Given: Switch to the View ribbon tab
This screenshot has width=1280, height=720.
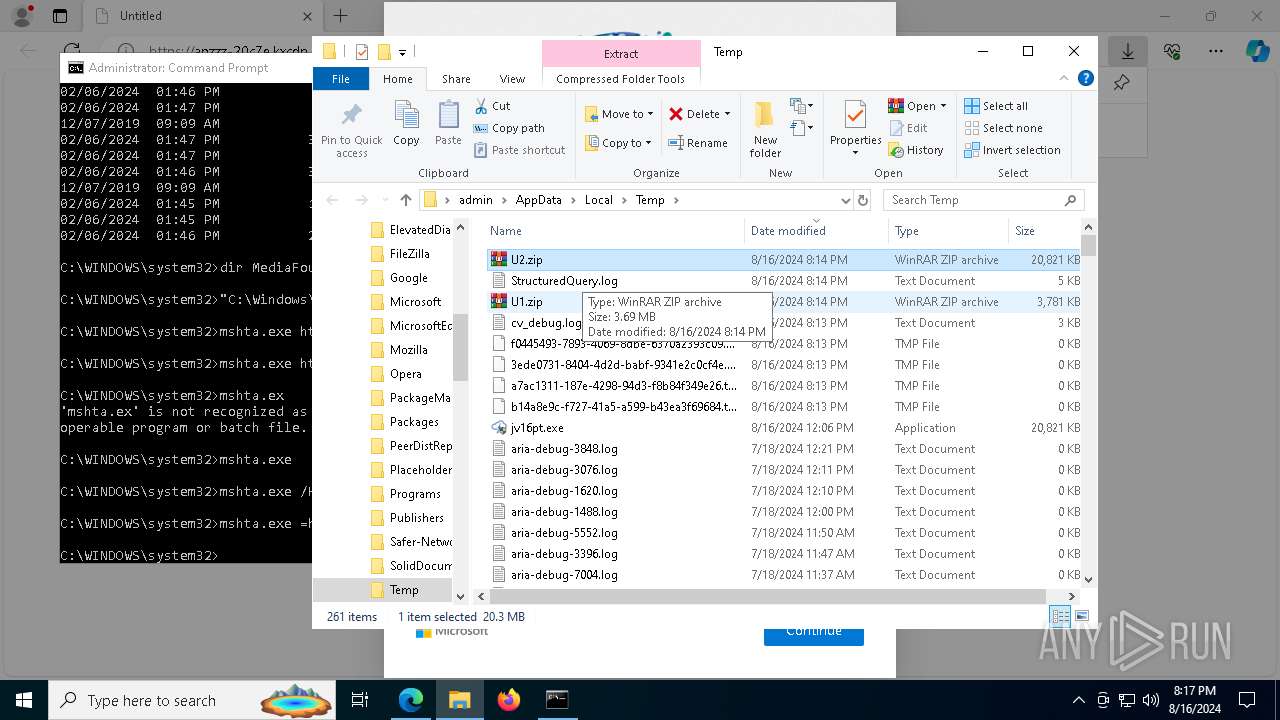Looking at the screenshot, I should tap(512, 79).
